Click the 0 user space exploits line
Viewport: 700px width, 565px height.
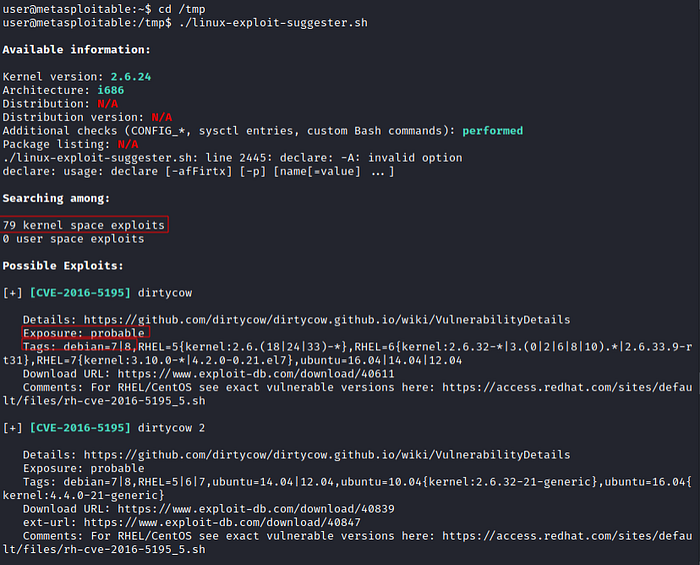(73, 239)
